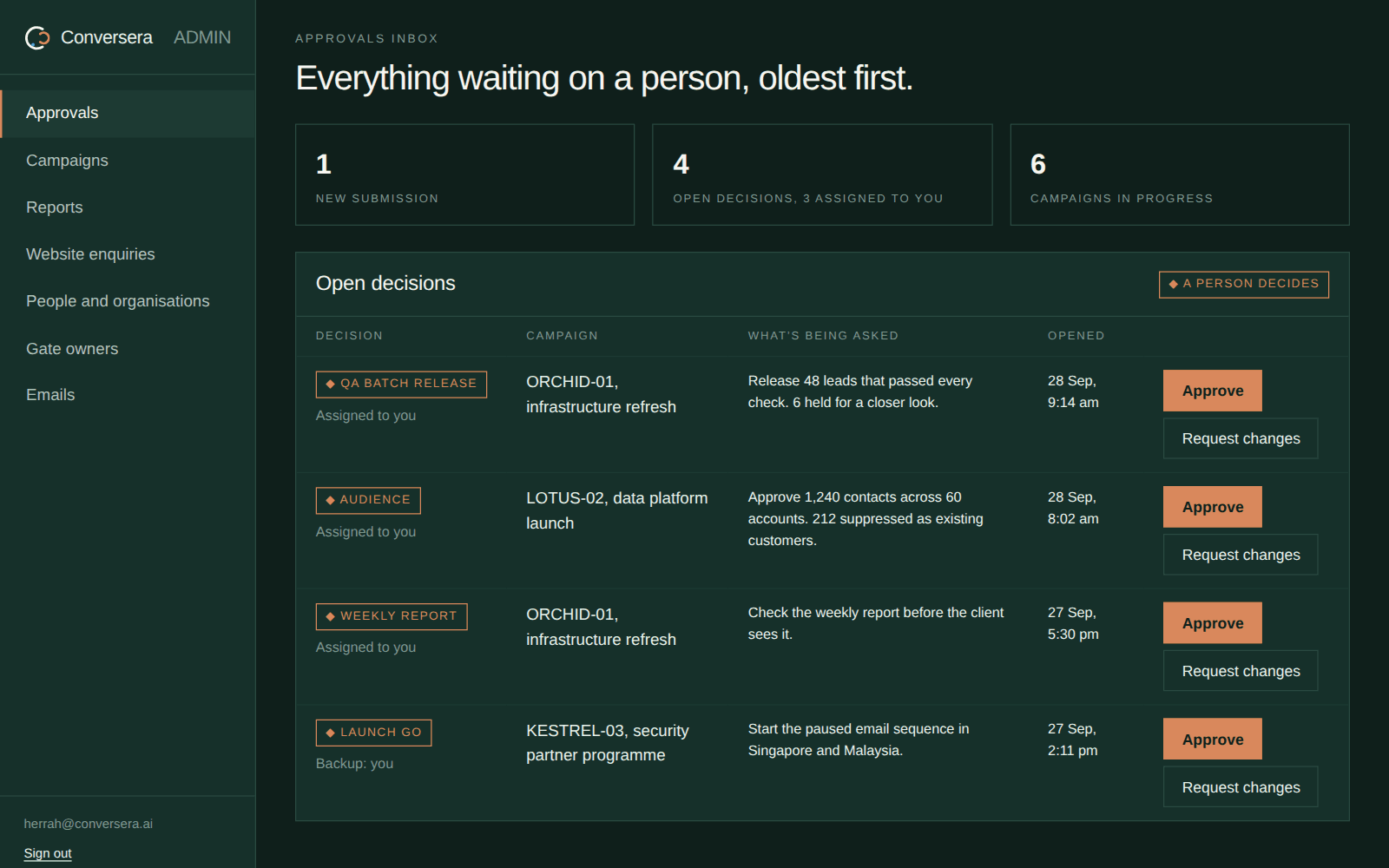
Task: Sign out of the admin account
Action: coord(48,853)
